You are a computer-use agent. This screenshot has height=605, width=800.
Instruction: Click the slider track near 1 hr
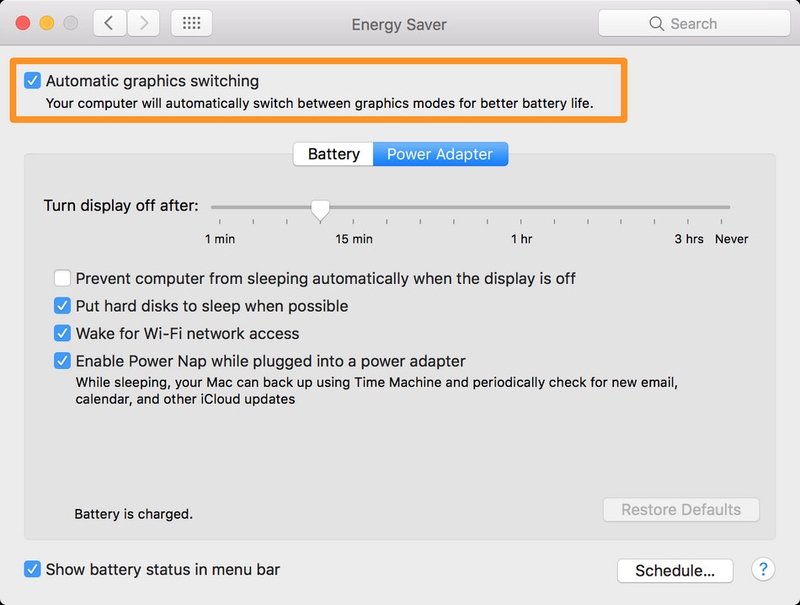[521, 208]
